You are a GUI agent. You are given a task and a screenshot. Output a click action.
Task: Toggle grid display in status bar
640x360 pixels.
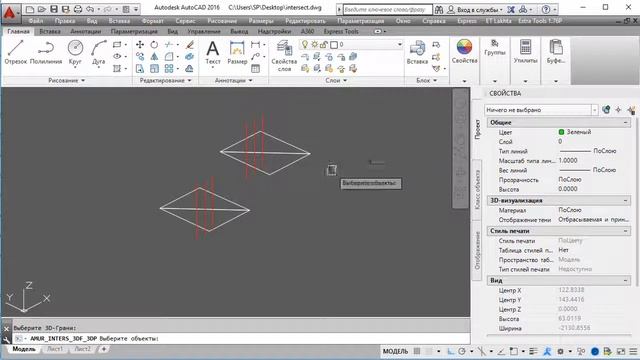click(x=417, y=351)
